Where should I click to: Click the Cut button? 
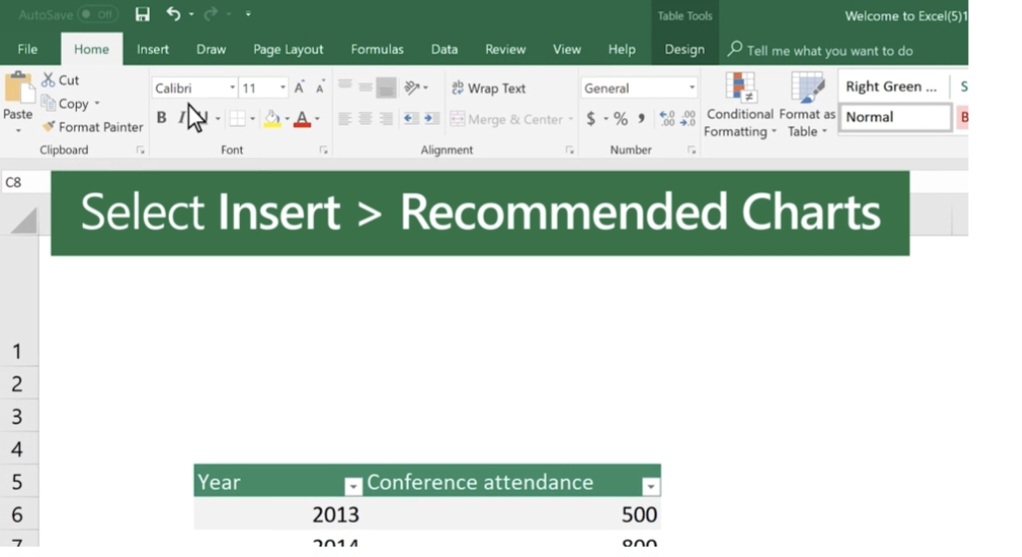point(60,80)
